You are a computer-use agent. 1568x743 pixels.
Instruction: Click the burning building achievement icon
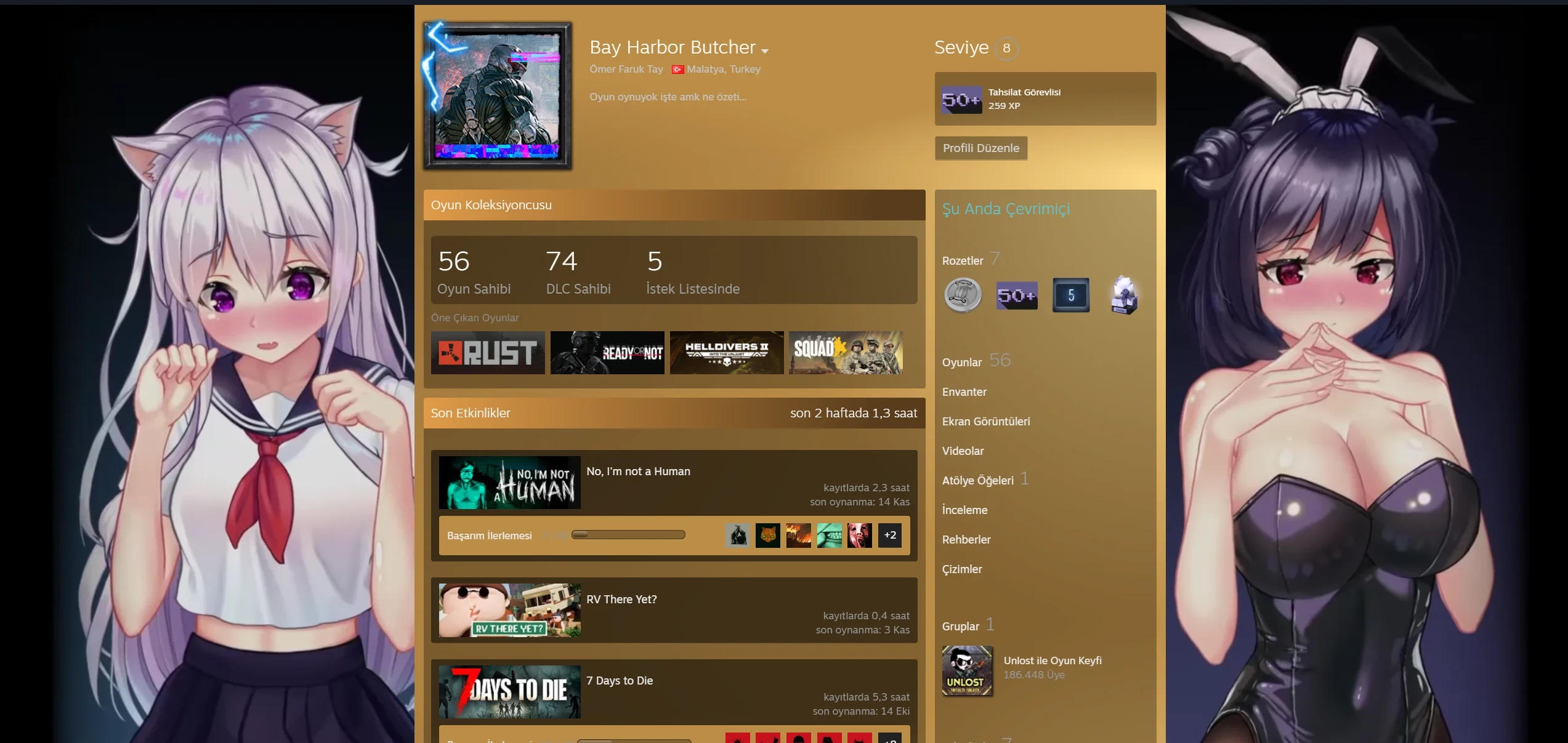pyautogui.click(x=798, y=536)
